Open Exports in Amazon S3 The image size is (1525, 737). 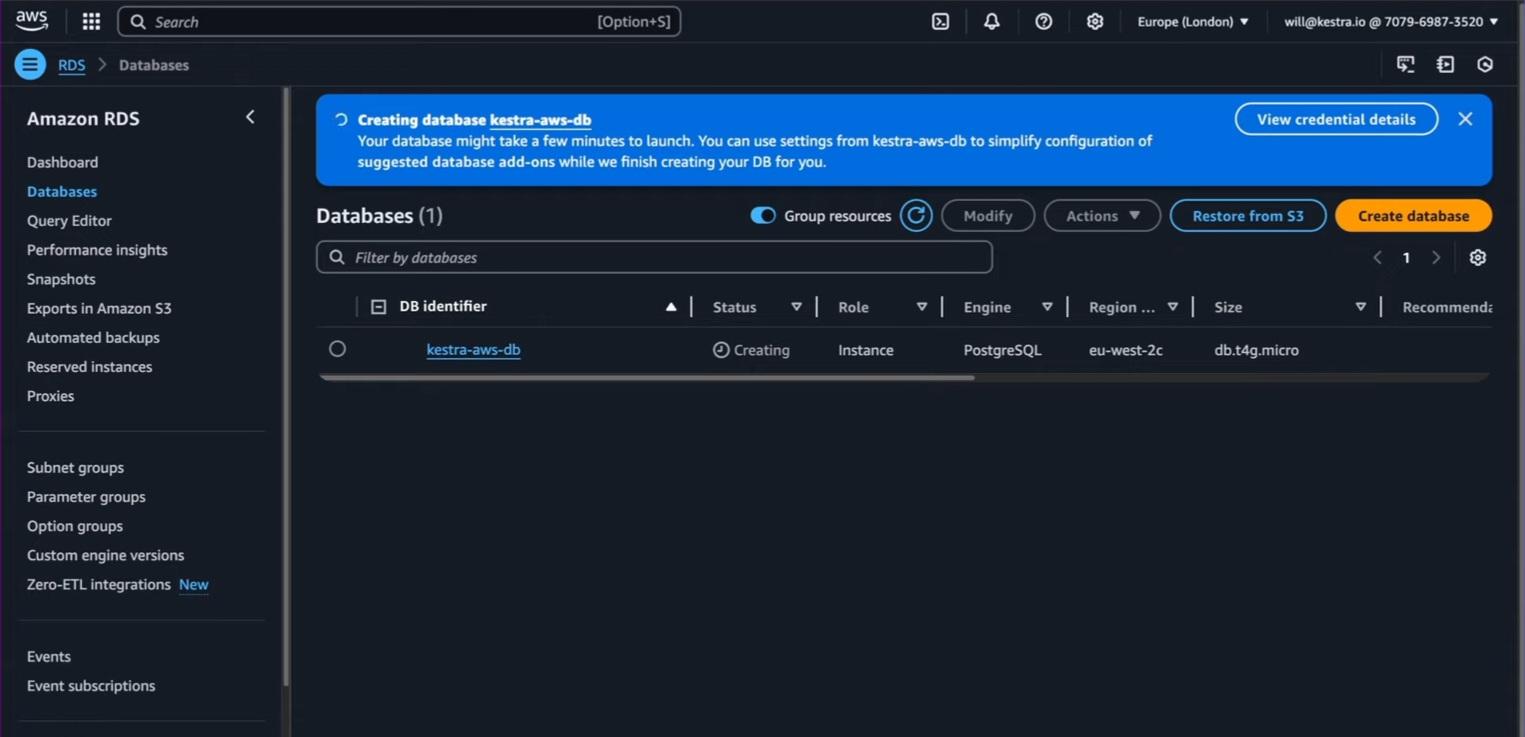pyautogui.click(x=99, y=308)
